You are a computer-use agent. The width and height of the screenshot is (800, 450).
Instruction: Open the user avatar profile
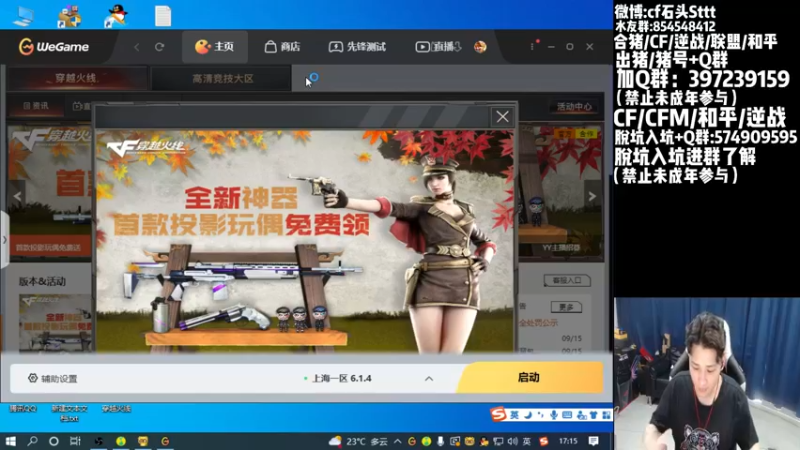pos(480,47)
